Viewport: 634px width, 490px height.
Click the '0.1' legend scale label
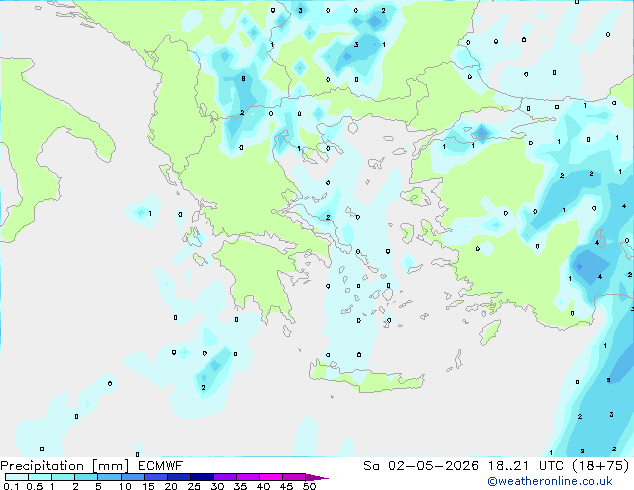point(11,486)
